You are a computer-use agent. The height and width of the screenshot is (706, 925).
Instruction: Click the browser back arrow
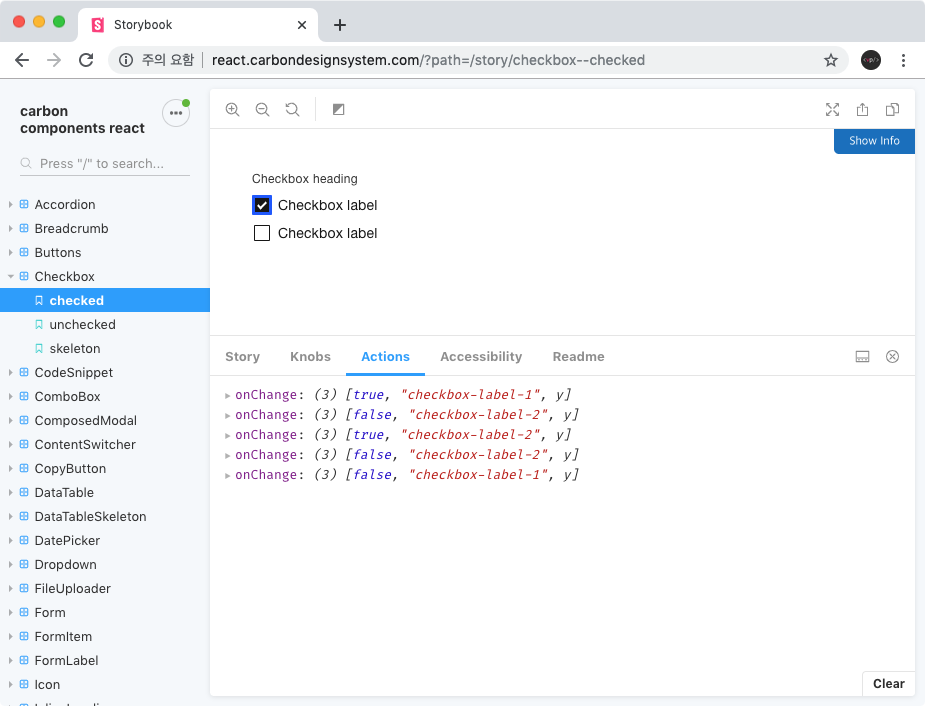(x=22, y=60)
